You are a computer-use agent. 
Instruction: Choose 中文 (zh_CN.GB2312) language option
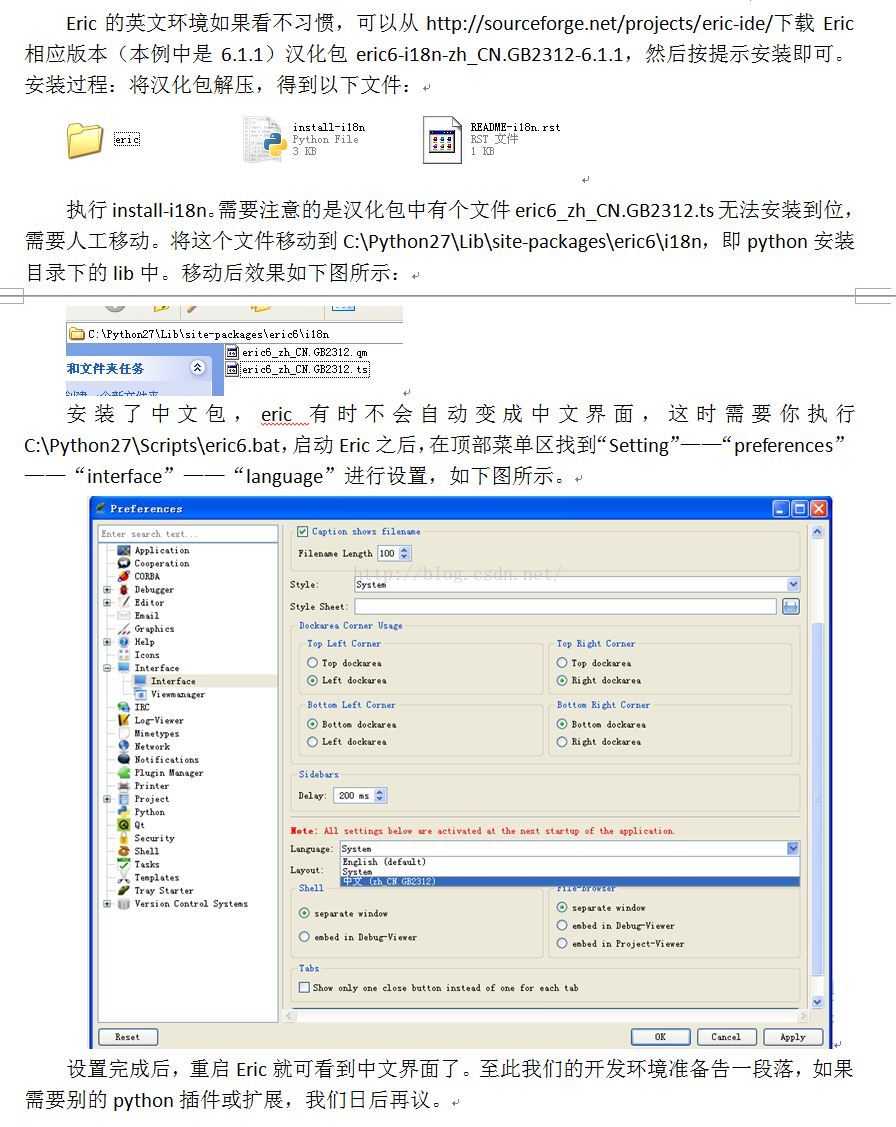(x=570, y=881)
